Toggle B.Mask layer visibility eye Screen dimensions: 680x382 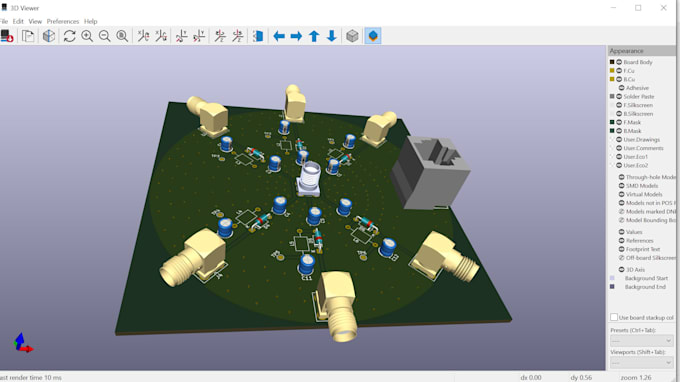click(619, 131)
